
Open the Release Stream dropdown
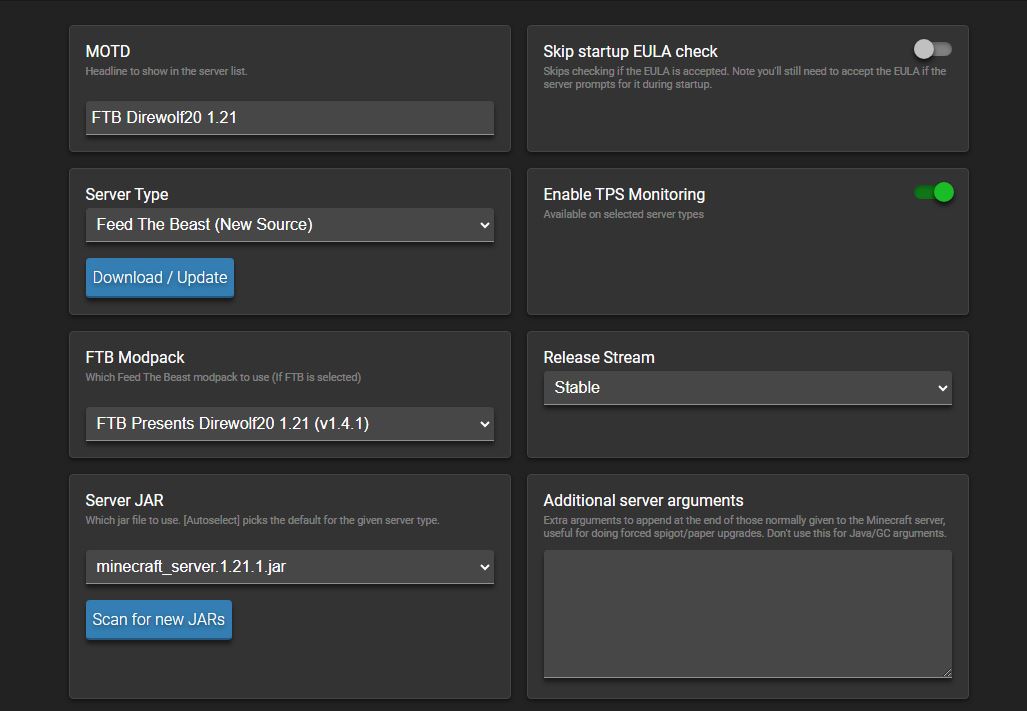(x=747, y=388)
